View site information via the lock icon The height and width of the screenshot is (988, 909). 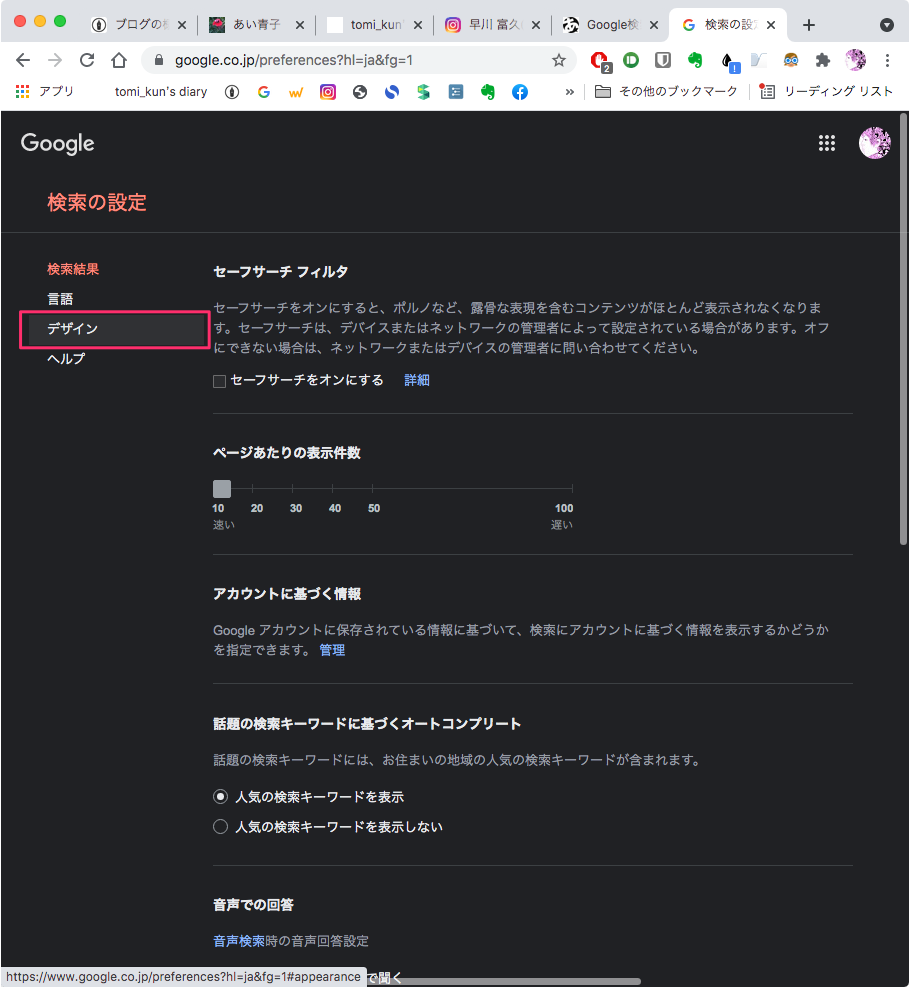pyautogui.click(x=159, y=60)
